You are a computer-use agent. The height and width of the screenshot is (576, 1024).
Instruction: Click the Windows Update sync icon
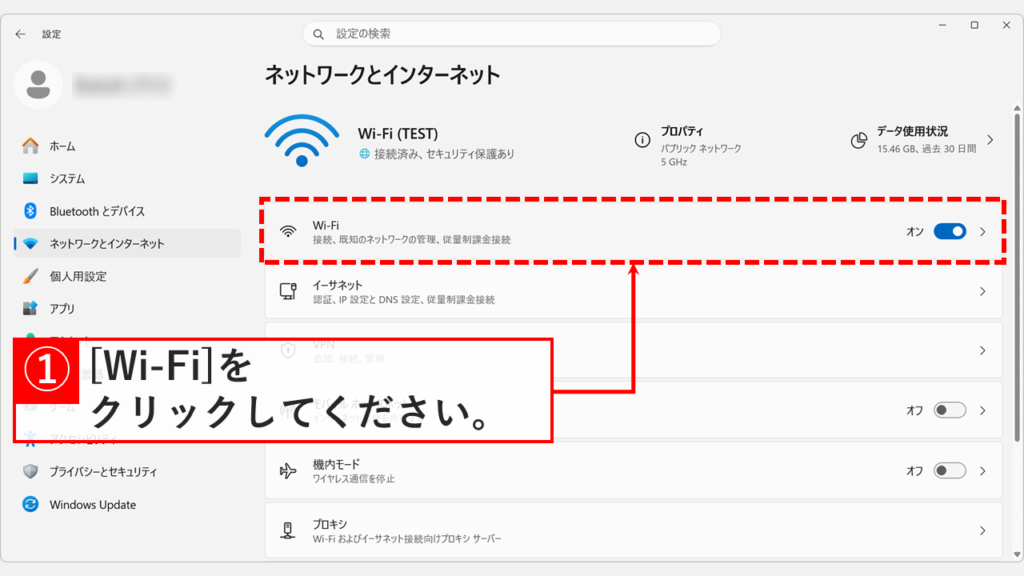[x=30, y=504]
